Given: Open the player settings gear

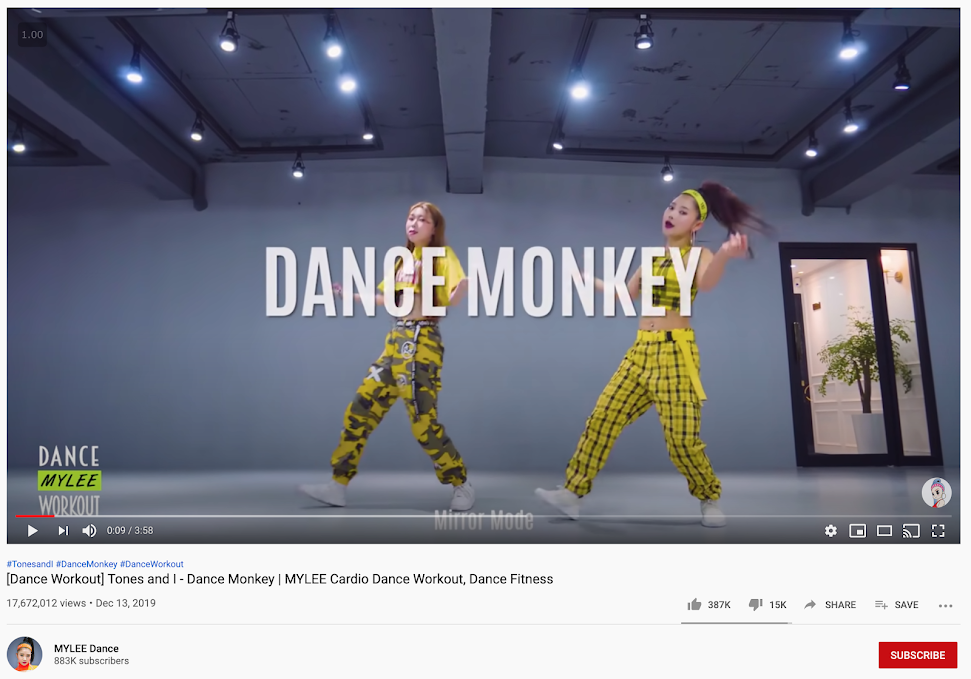Looking at the screenshot, I should tap(830, 530).
